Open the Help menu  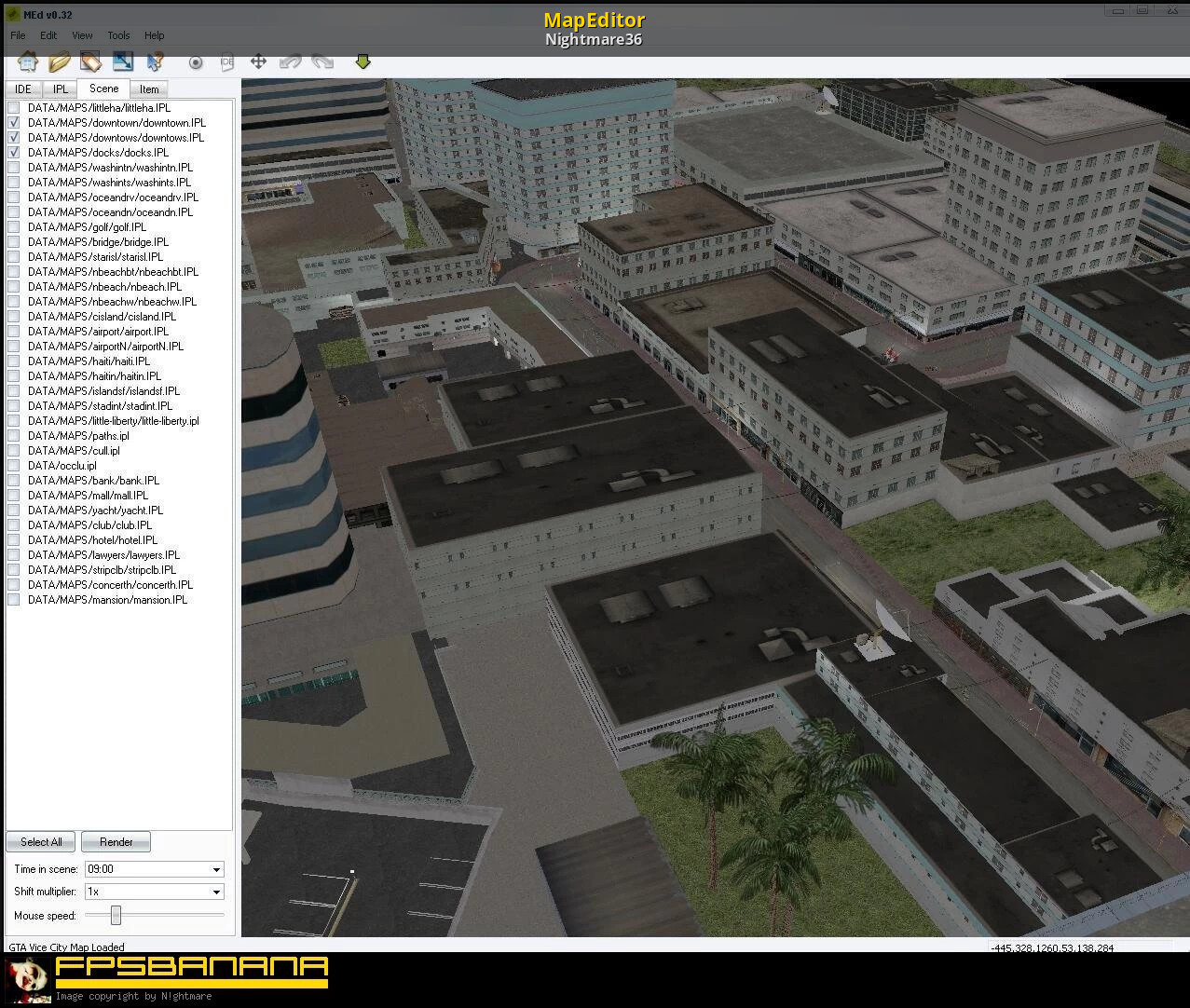(155, 35)
